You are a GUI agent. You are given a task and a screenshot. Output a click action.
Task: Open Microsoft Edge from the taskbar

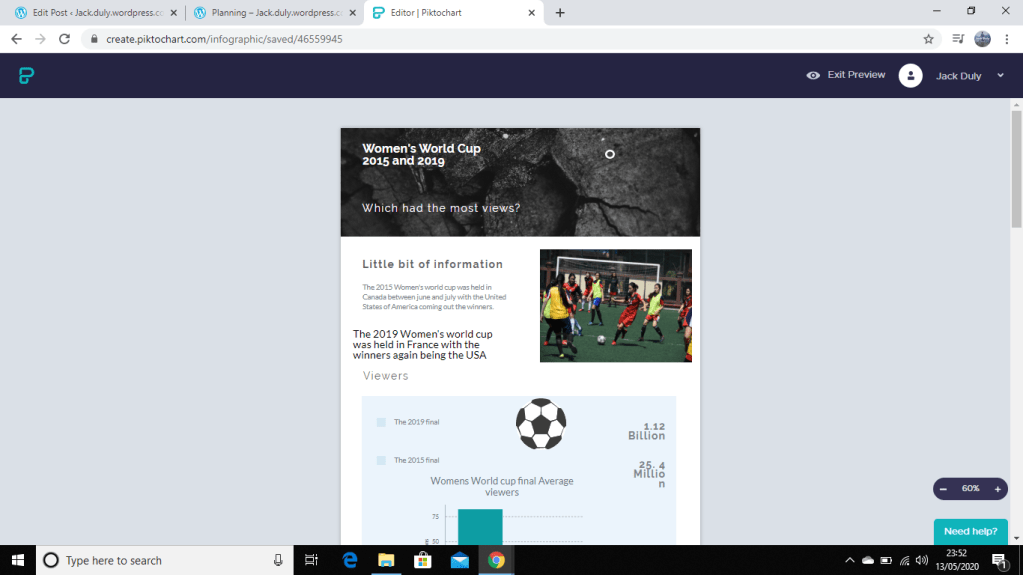point(350,560)
